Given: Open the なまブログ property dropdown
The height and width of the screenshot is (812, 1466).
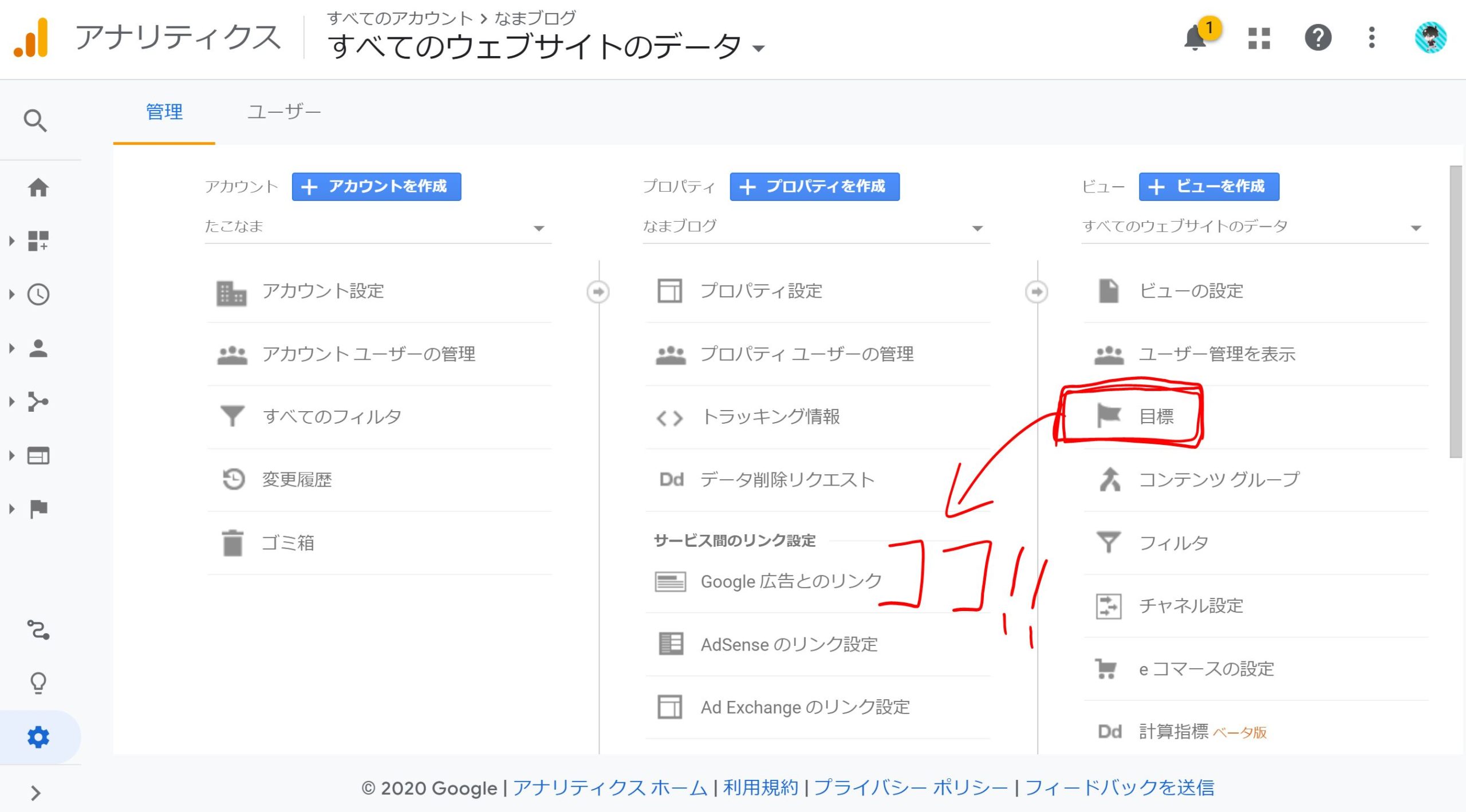Looking at the screenshot, I should (816, 227).
